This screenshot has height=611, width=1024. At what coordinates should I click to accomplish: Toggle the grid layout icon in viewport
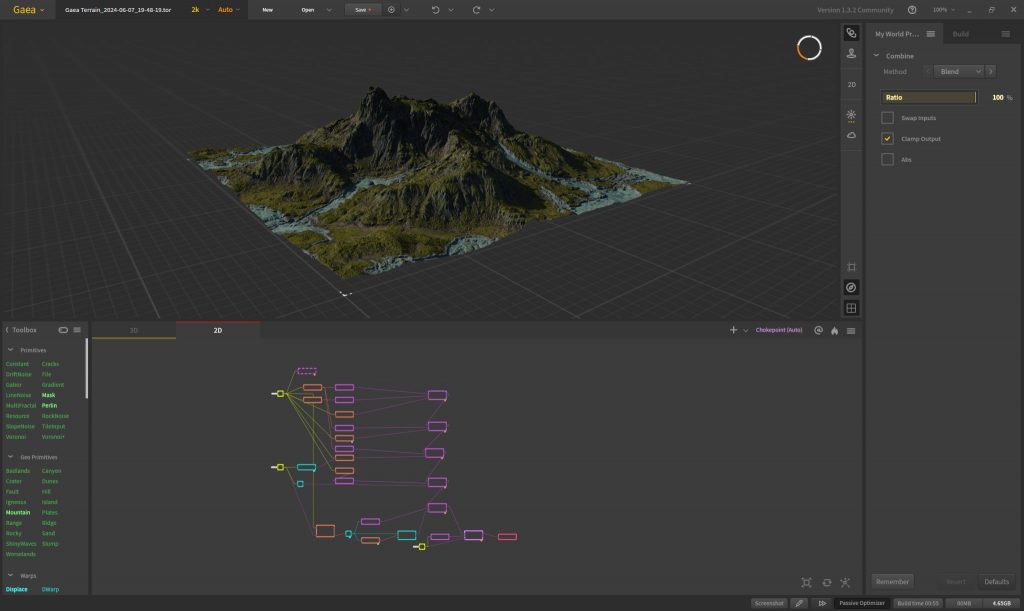(x=851, y=308)
